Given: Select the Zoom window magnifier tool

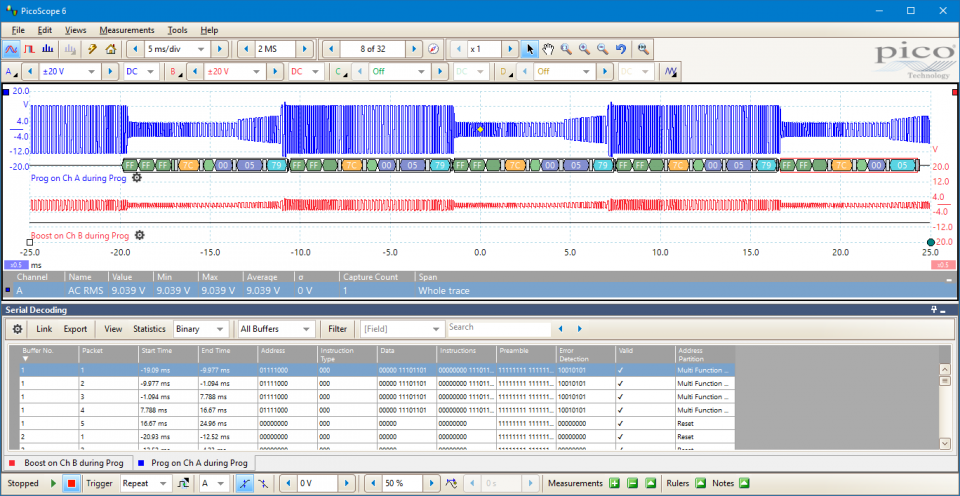Looking at the screenshot, I should coord(566,49).
